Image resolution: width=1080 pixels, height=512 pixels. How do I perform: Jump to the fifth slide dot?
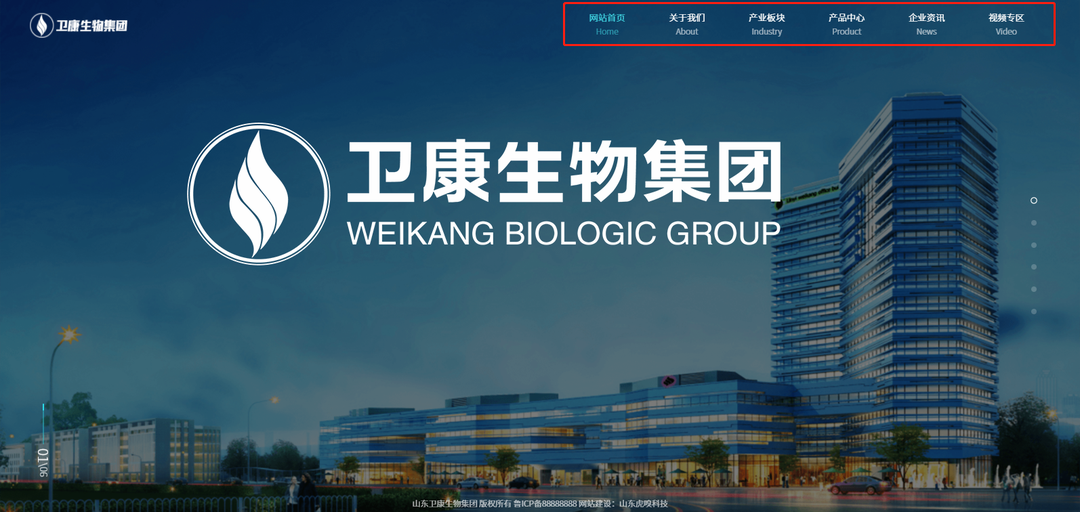[1034, 289]
